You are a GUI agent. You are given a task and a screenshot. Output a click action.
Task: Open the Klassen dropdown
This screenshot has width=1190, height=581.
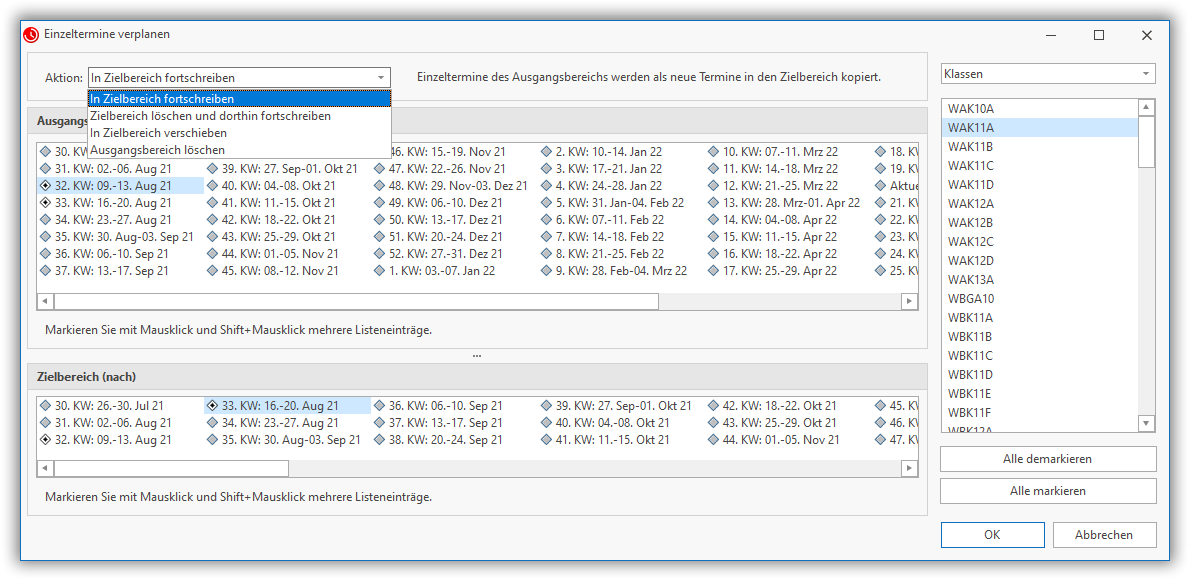(x=1145, y=74)
